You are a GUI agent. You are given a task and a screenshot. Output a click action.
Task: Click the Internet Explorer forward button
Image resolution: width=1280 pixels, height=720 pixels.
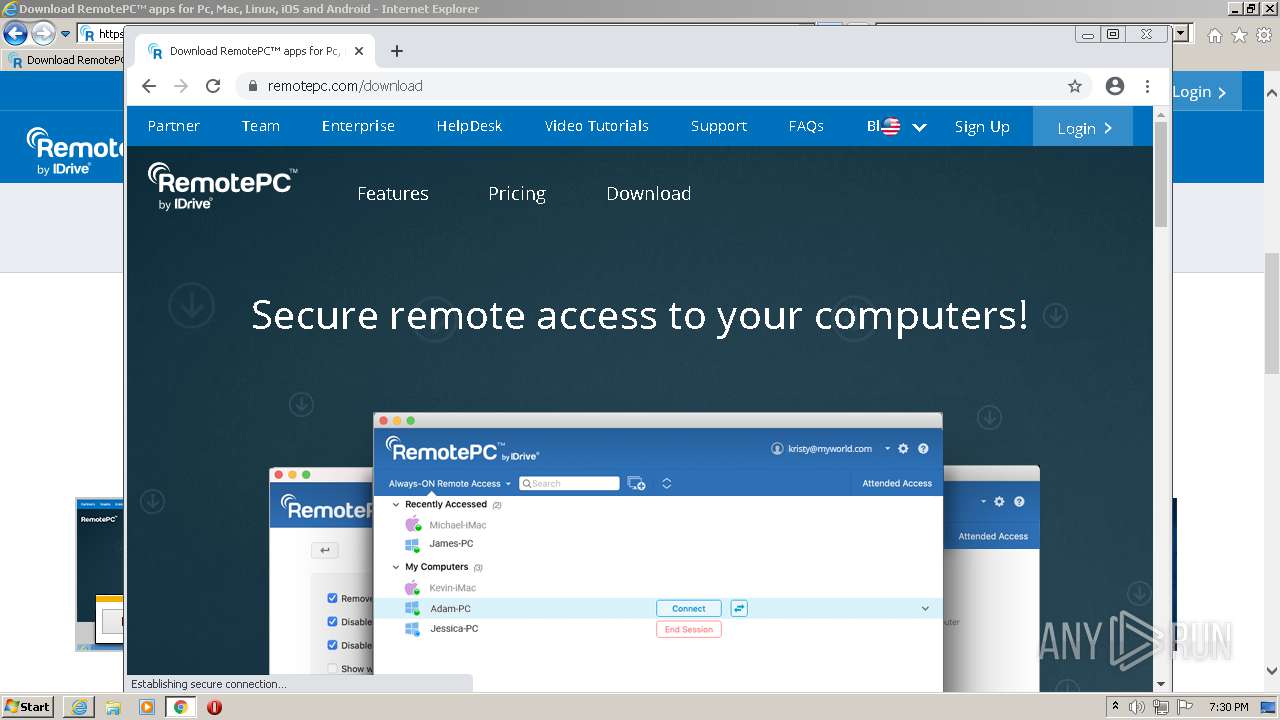pos(42,34)
